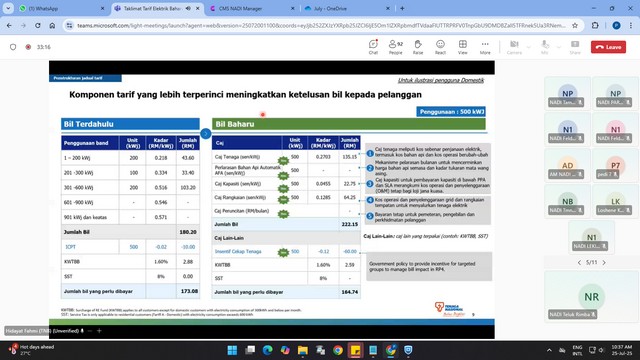Screen dimensions: 640x360
Task: Expand the camera options arrow
Action: [529, 47]
